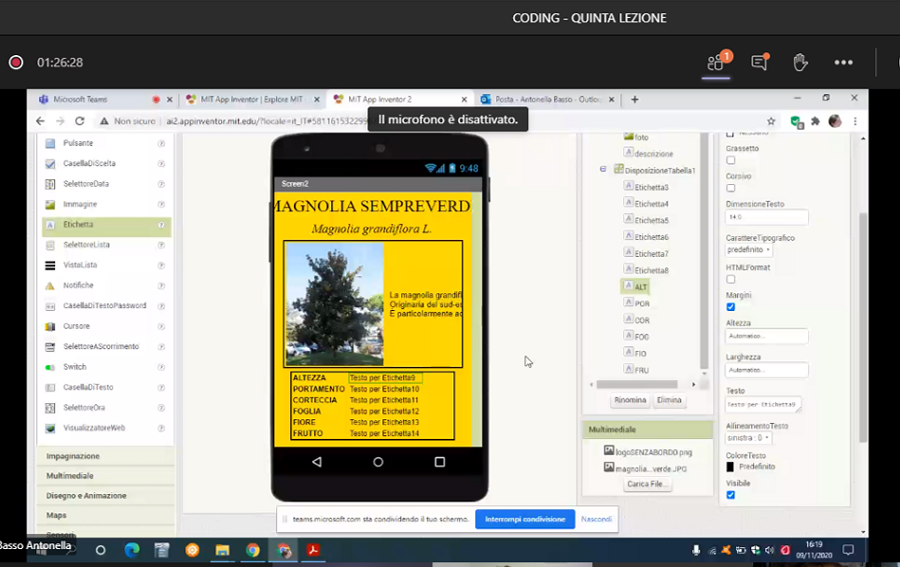This screenshot has height=567, width=900.
Task: Uncheck the Visibile checkbox
Action: (730, 495)
